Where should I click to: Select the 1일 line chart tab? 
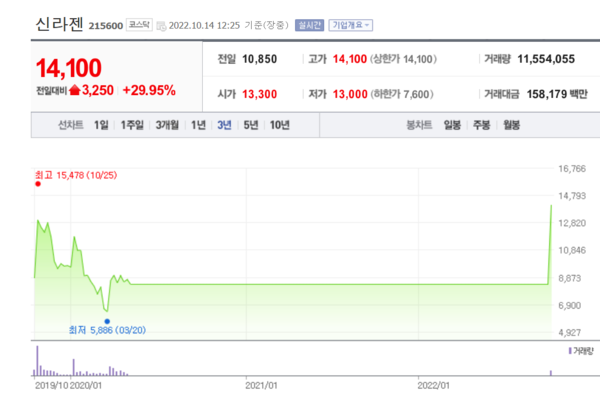click(101, 125)
